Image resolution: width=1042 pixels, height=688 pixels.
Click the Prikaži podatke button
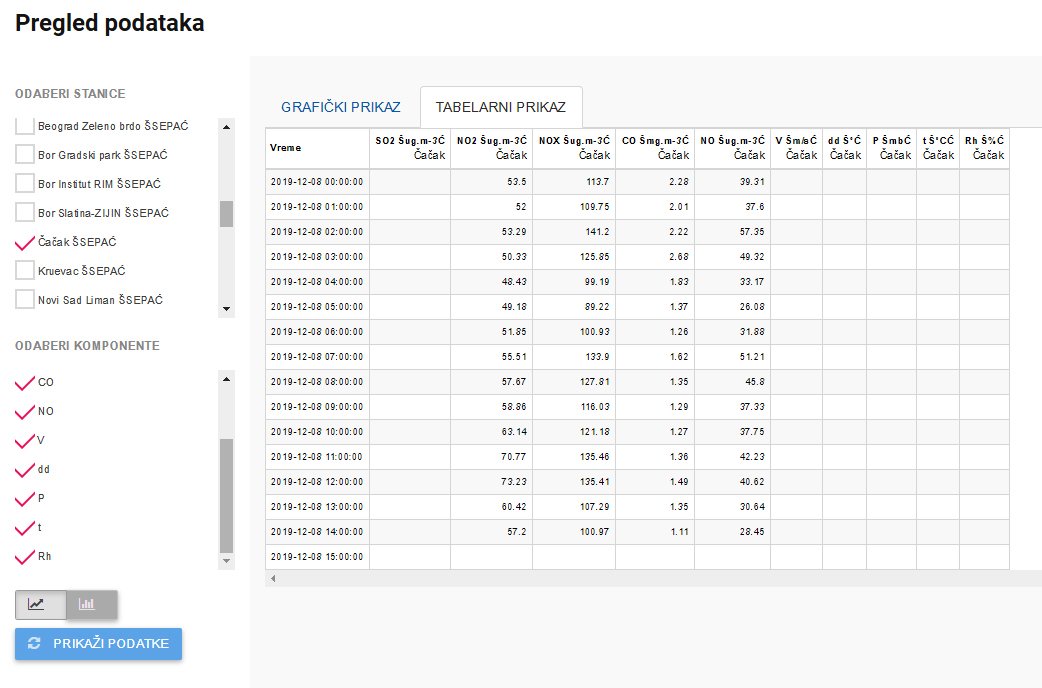[x=98, y=643]
